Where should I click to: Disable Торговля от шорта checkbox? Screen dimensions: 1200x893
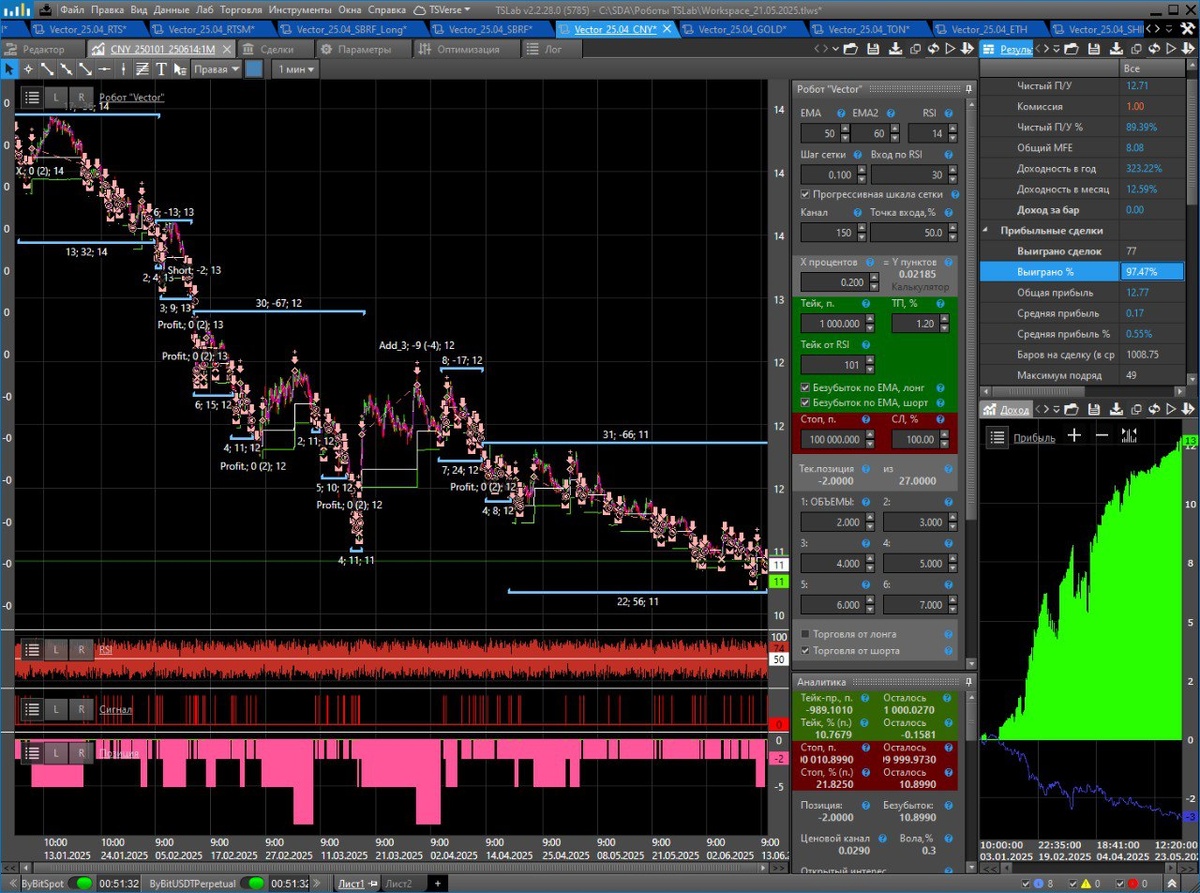pyautogui.click(x=807, y=651)
